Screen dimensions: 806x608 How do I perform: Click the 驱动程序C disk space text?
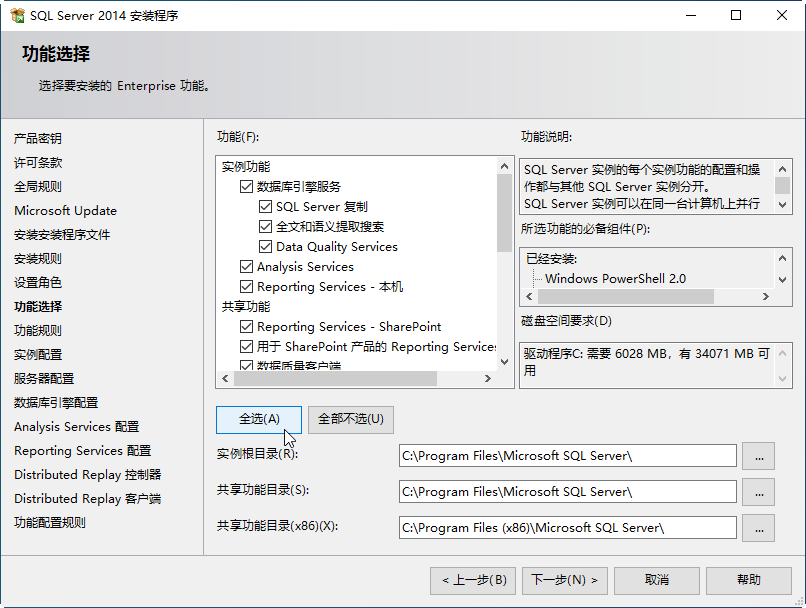[x=646, y=362]
